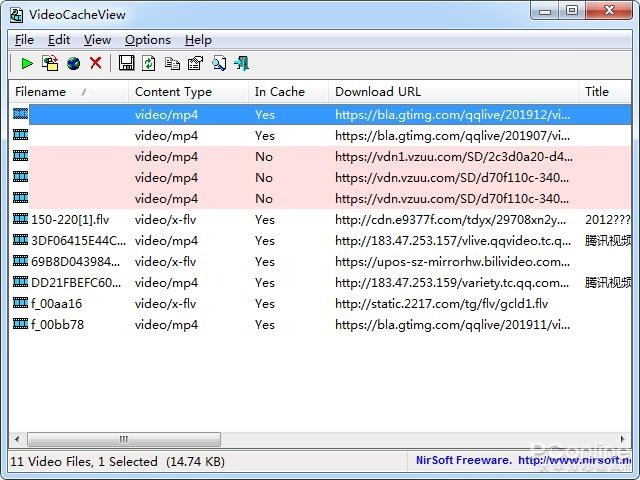Open the File menu
The image size is (640, 480).
(24, 40)
